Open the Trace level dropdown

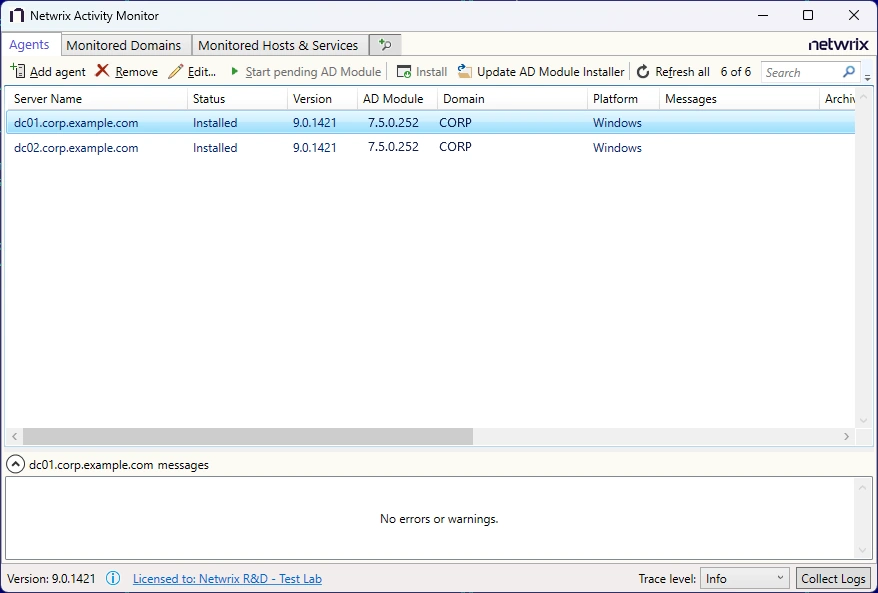click(745, 578)
